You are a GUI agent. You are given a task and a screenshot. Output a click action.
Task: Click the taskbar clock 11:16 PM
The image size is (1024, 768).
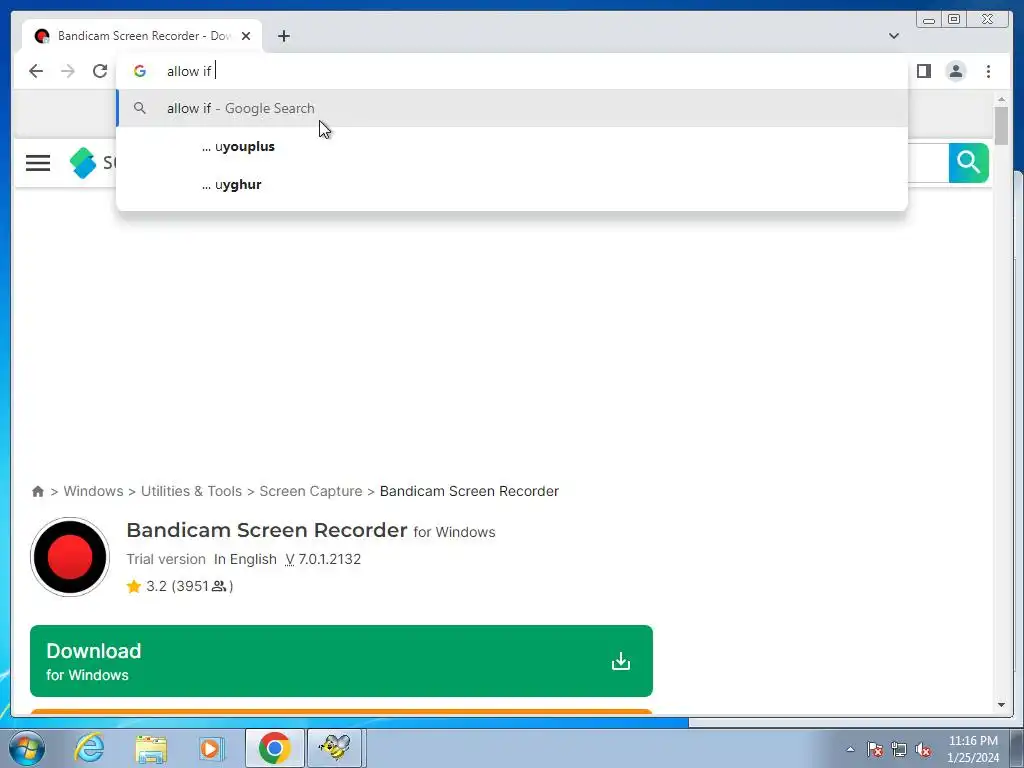pyautogui.click(x=973, y=741)
